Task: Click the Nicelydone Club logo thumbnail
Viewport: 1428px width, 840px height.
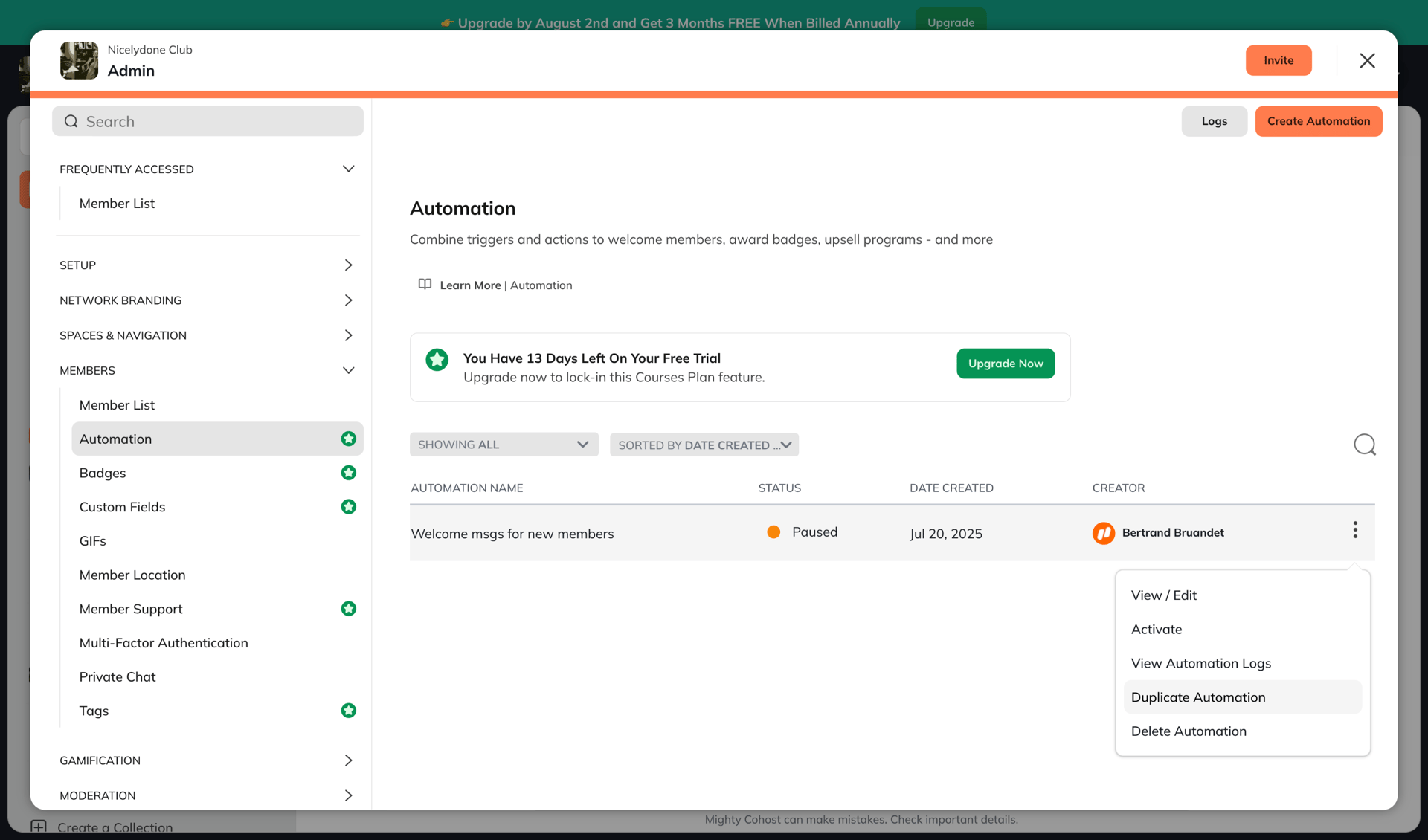Action: [79, 60]
